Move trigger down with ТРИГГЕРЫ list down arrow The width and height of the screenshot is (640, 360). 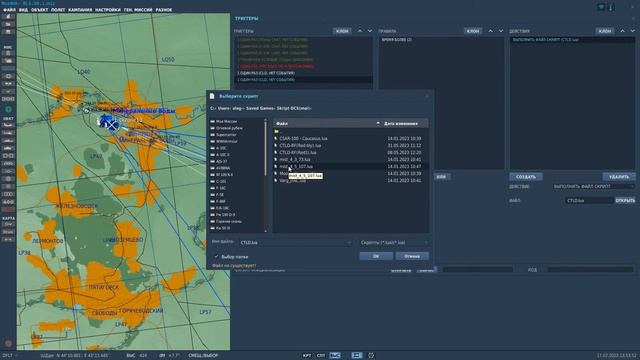pyautogui.click(x=370, y=31)
